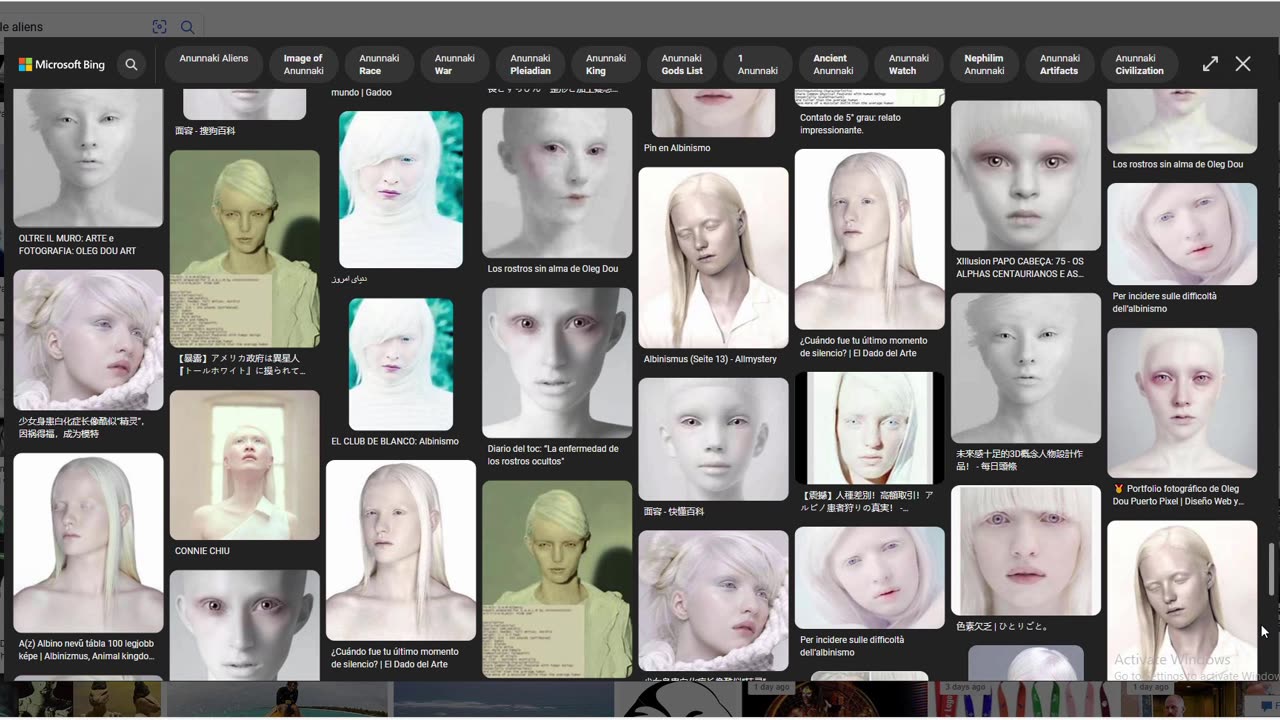The image size is (1280, 720).
Task: Open the 色素欠乏 | ひとりごと caption
Action: pyautogui.click(x=1002, y=626)
